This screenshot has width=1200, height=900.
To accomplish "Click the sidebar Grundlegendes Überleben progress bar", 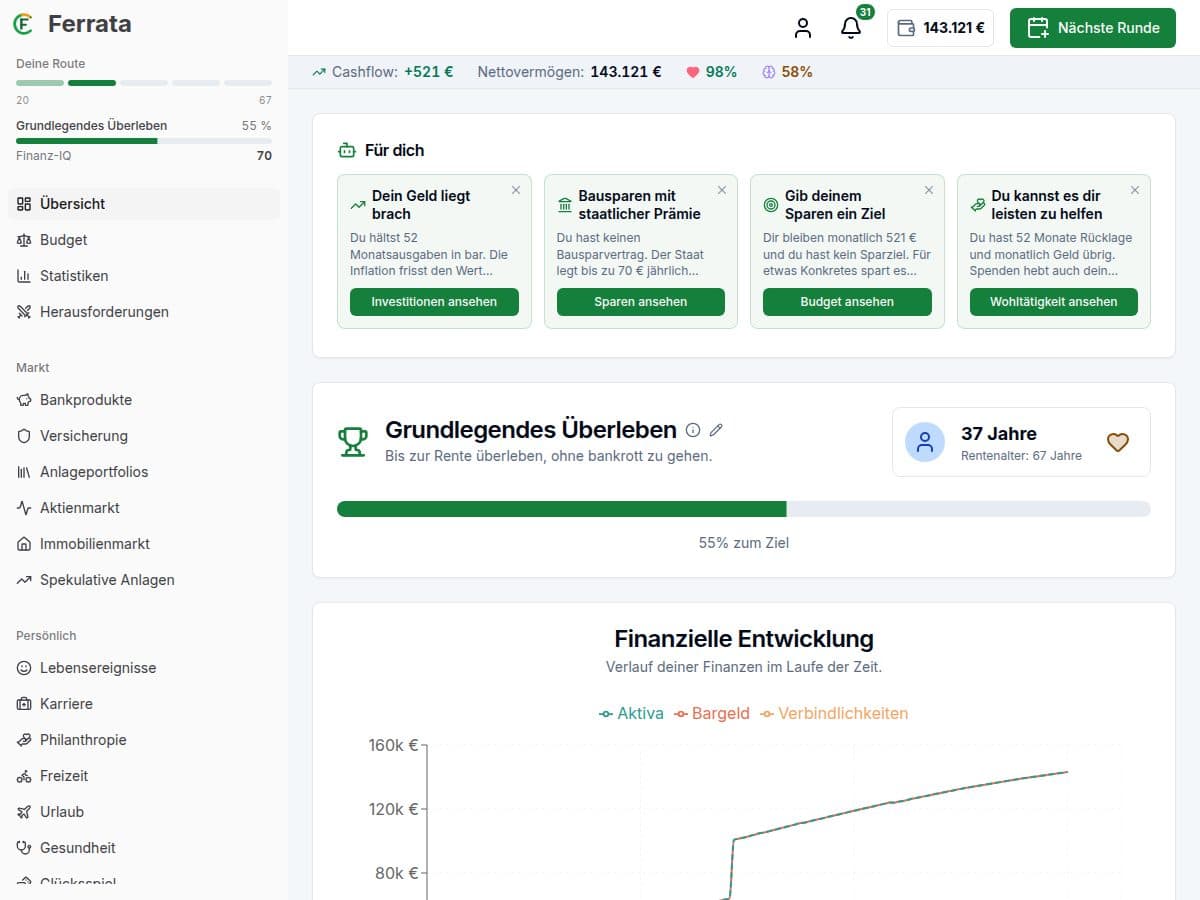I will pos(144,141).
